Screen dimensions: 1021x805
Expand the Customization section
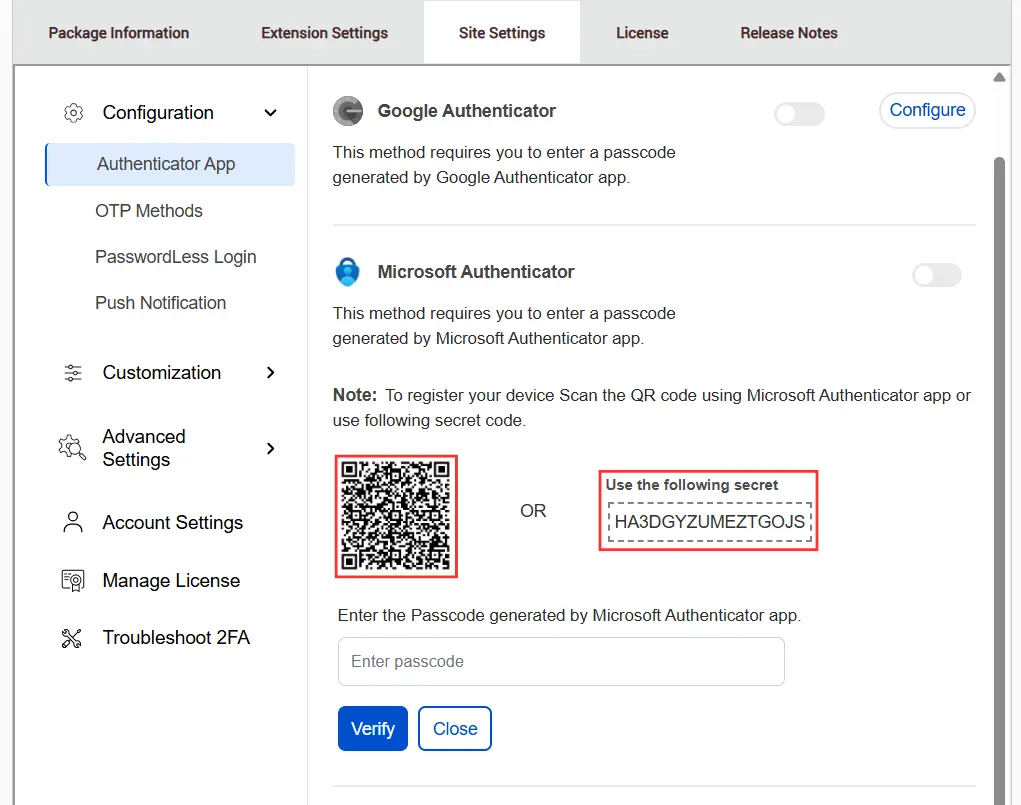269,372
